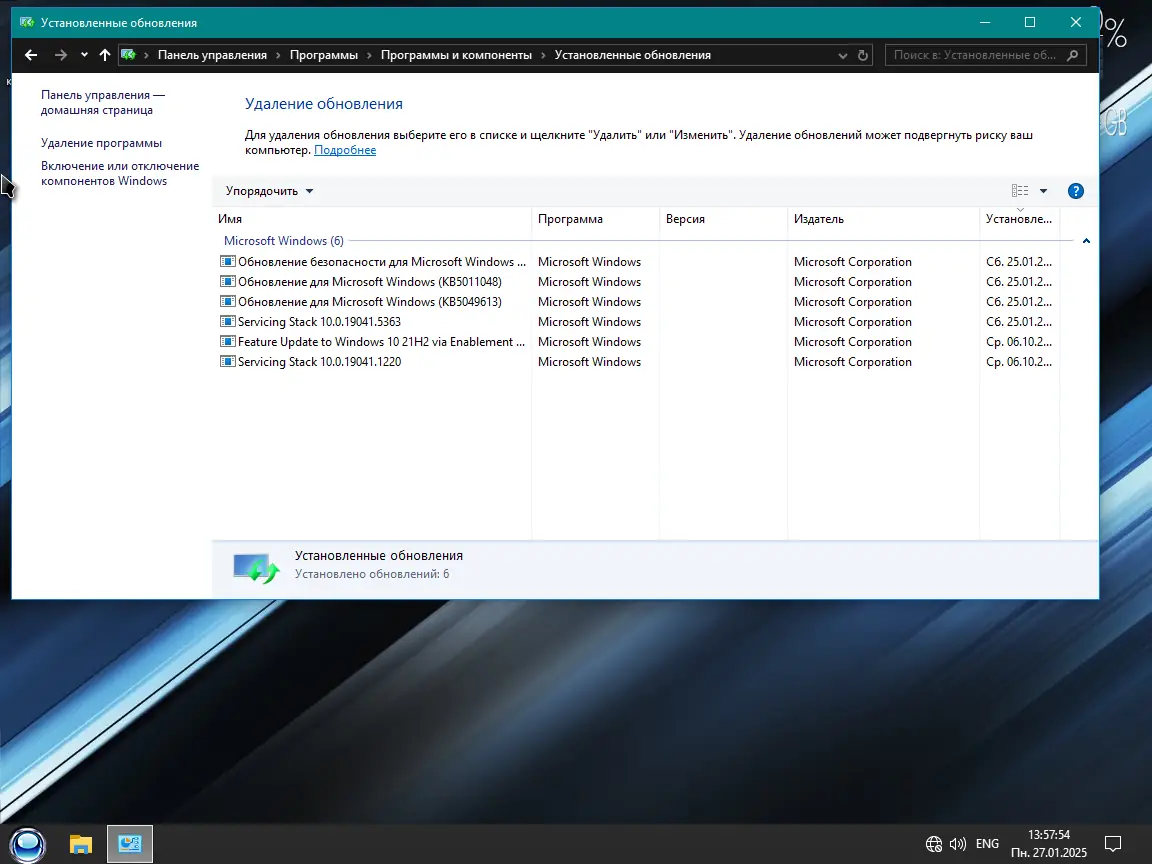Collapse the "Microsoft Windows (6)" group arrow
The width and height of the screenshot is (1152, 864).
coord(1086,241)
